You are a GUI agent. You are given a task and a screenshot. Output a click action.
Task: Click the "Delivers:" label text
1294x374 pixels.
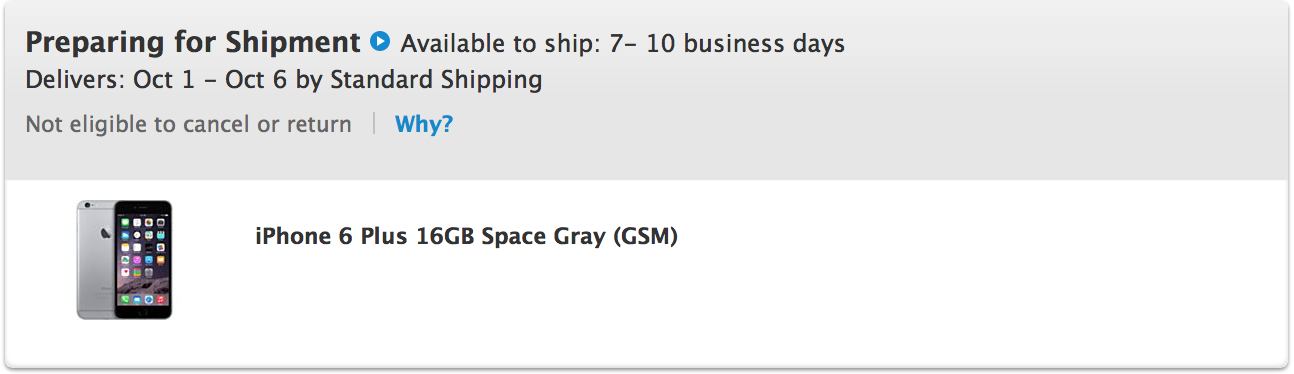pos(75,80)
